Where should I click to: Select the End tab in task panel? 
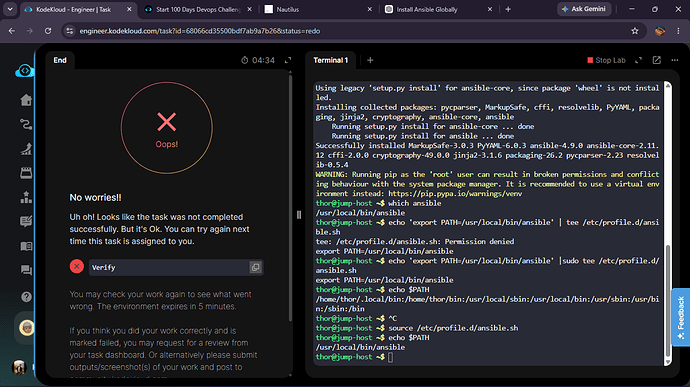point(60,60)
